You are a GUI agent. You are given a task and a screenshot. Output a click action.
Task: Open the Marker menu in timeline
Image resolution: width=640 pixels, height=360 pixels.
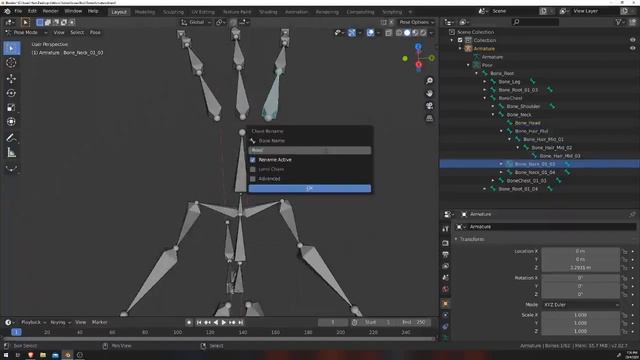[x=100, y=322]
